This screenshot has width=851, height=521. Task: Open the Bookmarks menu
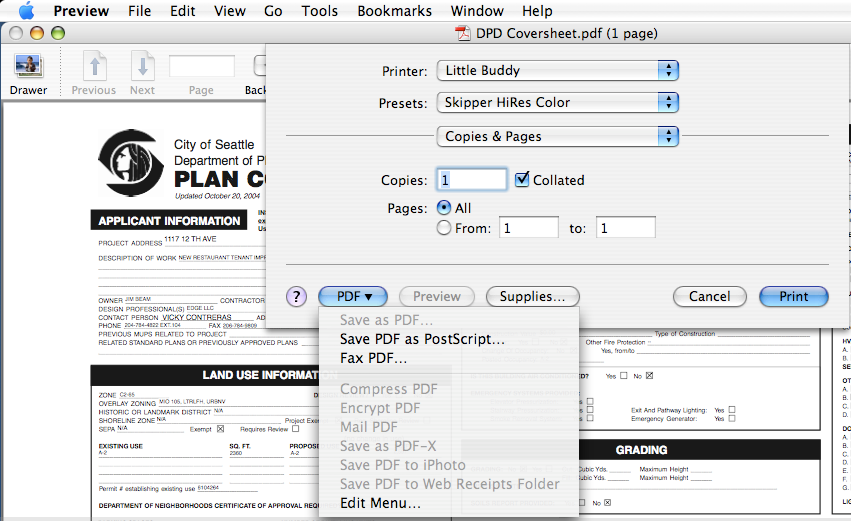click(x=395, y=11)
